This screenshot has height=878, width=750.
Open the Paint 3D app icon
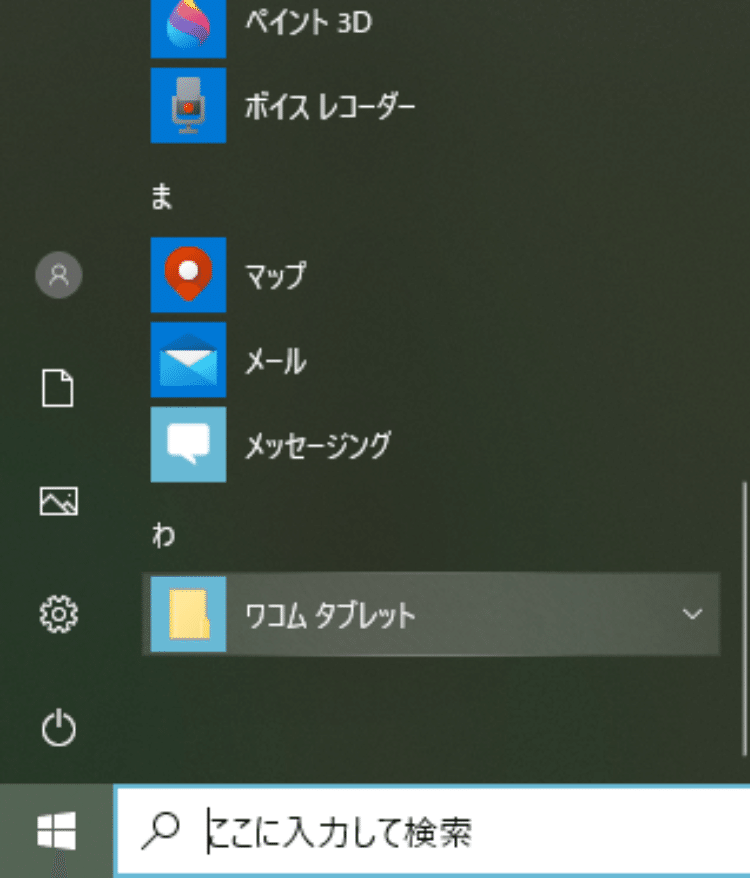pyautogui.click(x=188, y=28)
